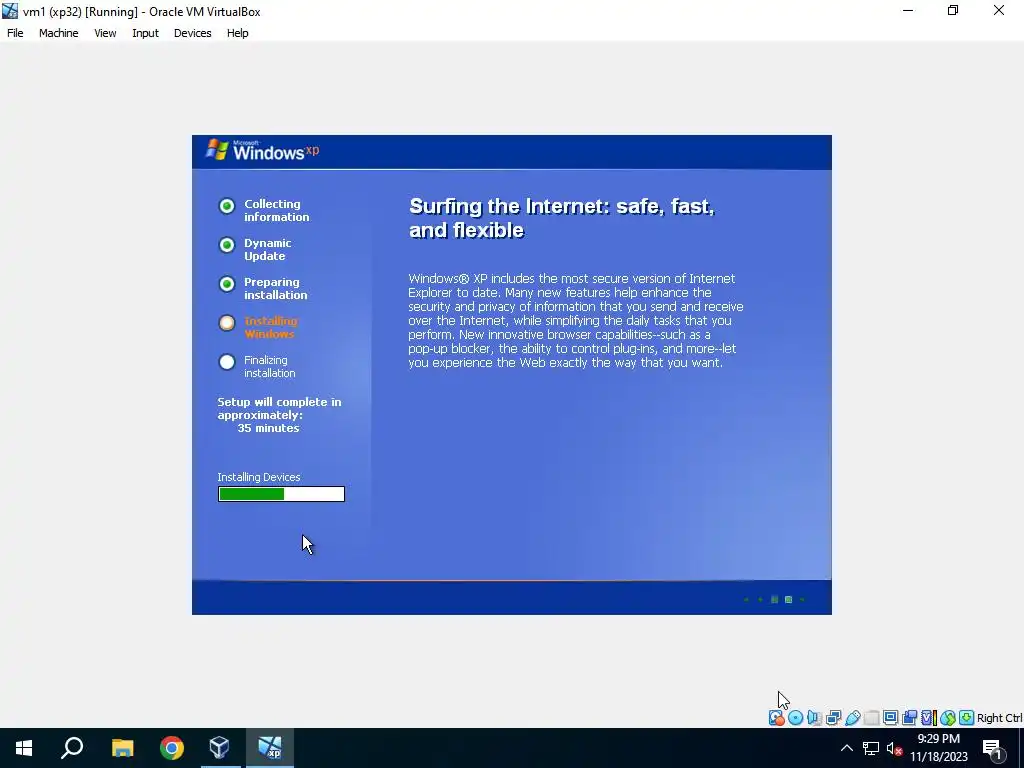
Task: Click the VirtualBox window title icon
Action: coord(10,11)
